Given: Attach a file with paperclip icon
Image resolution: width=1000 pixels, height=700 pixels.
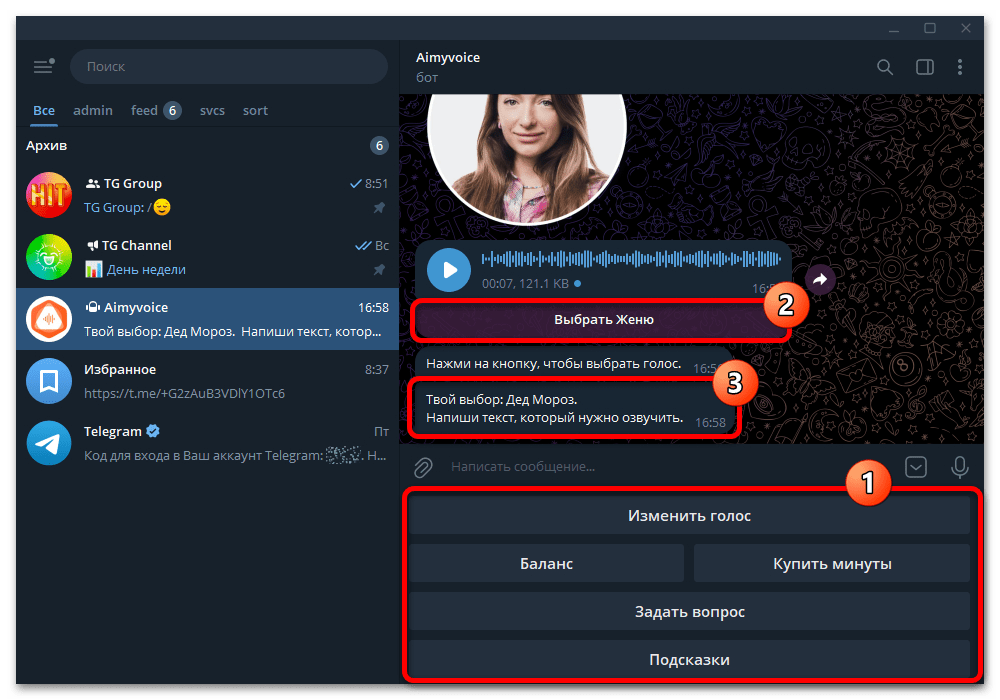Looking at the screenshot, I should point(423,467).
